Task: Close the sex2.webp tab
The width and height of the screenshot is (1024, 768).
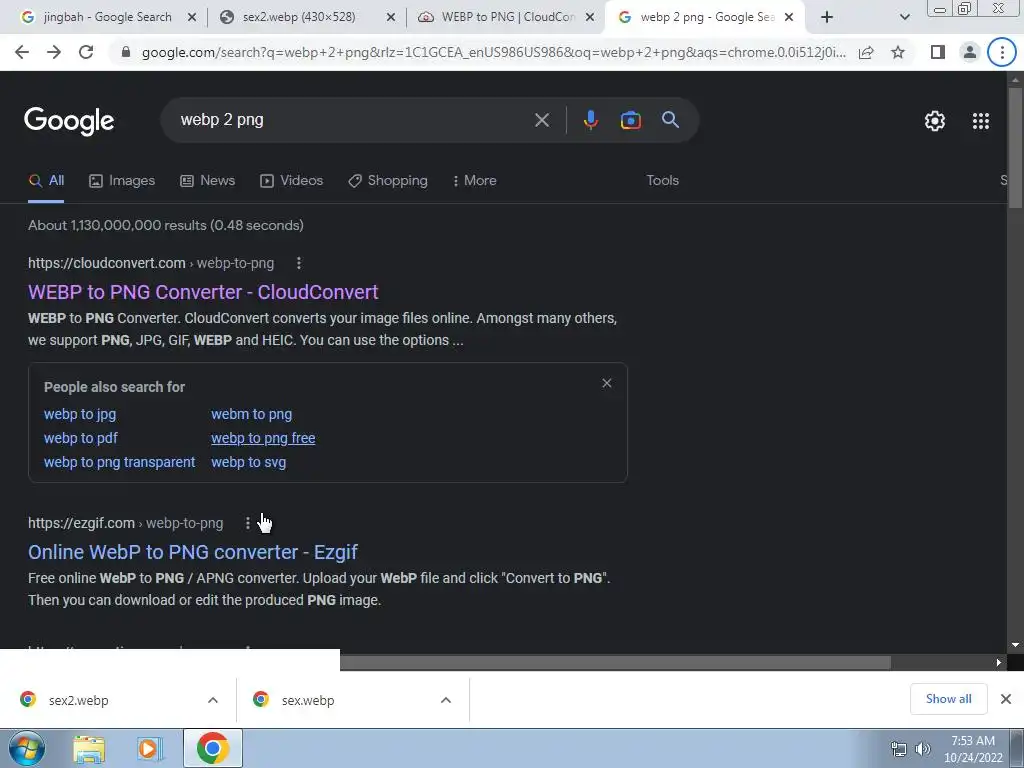Action: coord(391,18)
